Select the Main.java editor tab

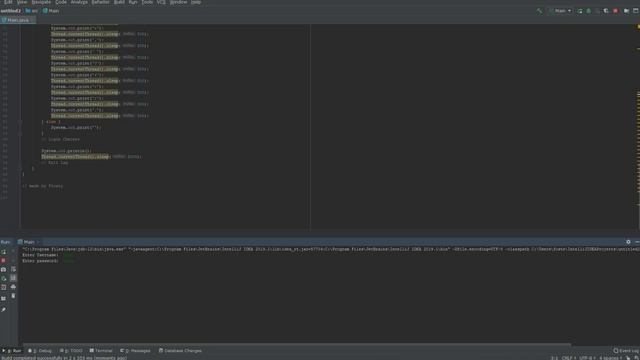[x=18, y=20]
